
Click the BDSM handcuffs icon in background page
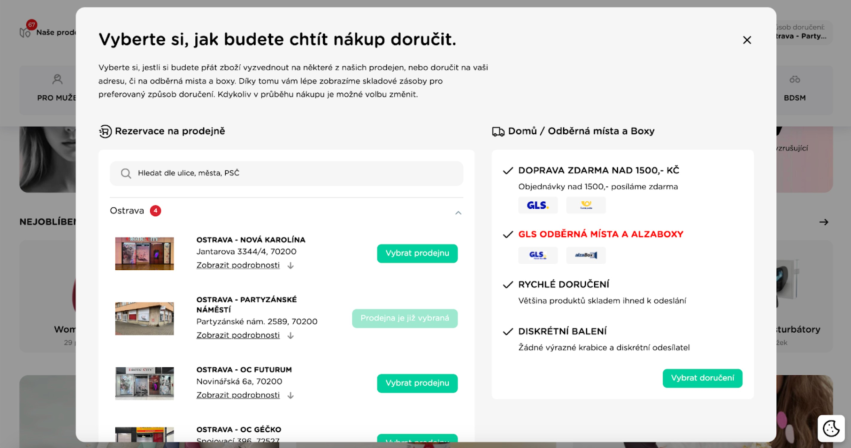(795, 80)
